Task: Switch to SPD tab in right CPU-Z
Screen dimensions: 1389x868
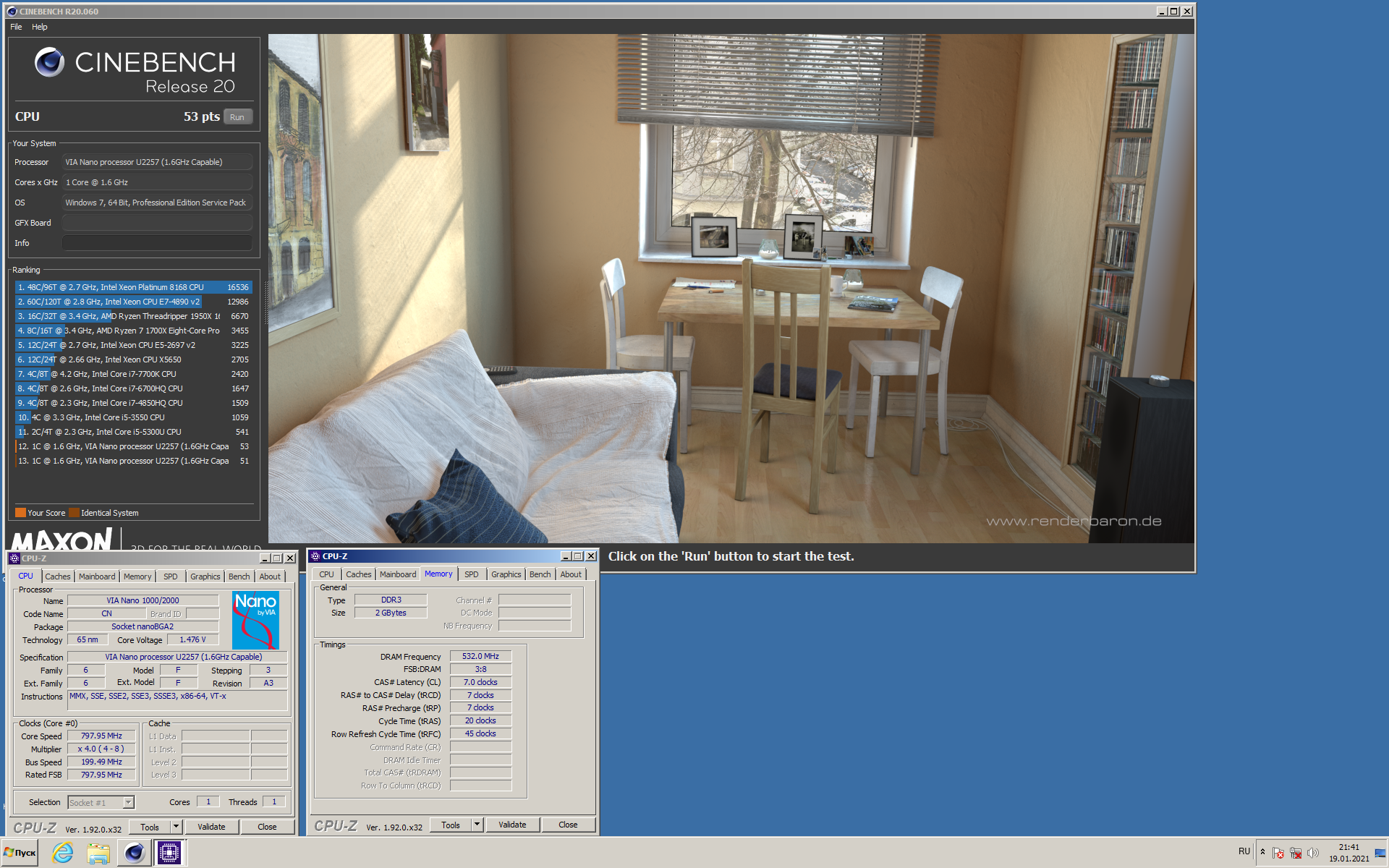Action: (x=471, y=574)
